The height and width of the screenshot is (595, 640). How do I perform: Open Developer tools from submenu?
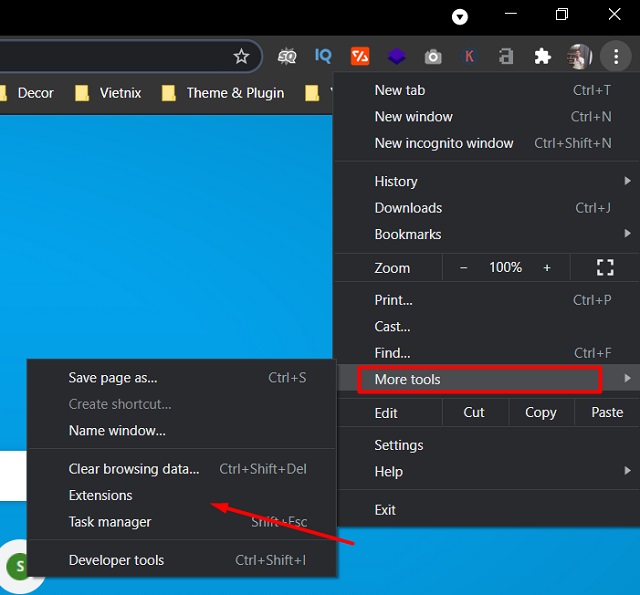click(x=182, y=560)
